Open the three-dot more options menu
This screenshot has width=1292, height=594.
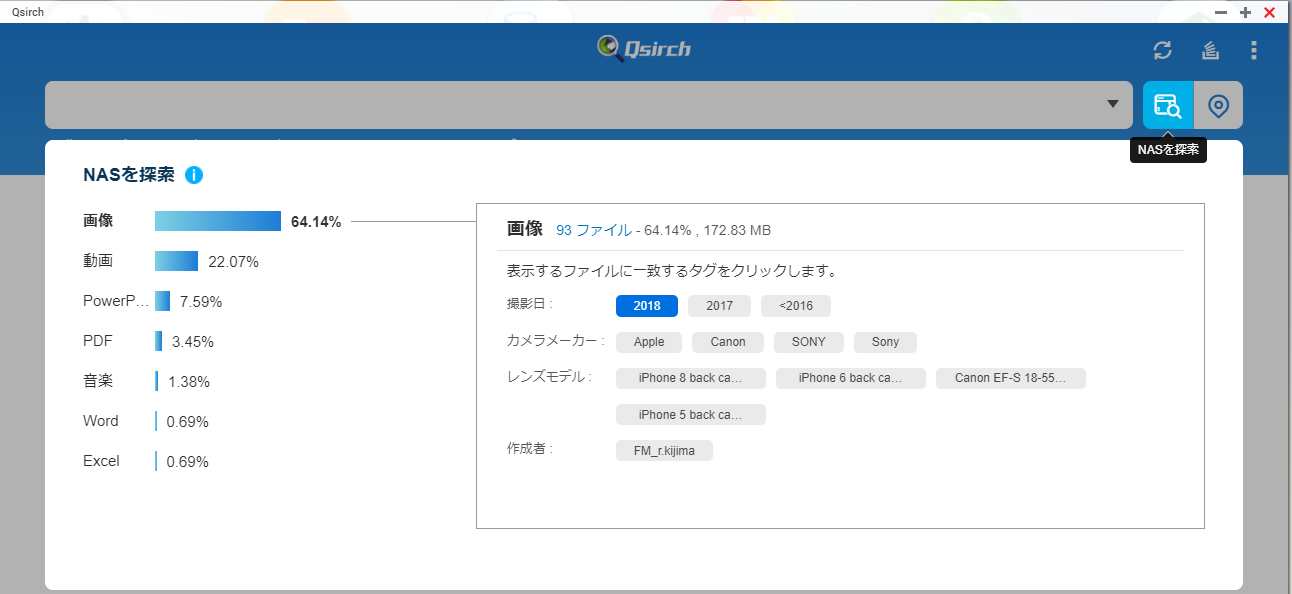click(1254, 50)
